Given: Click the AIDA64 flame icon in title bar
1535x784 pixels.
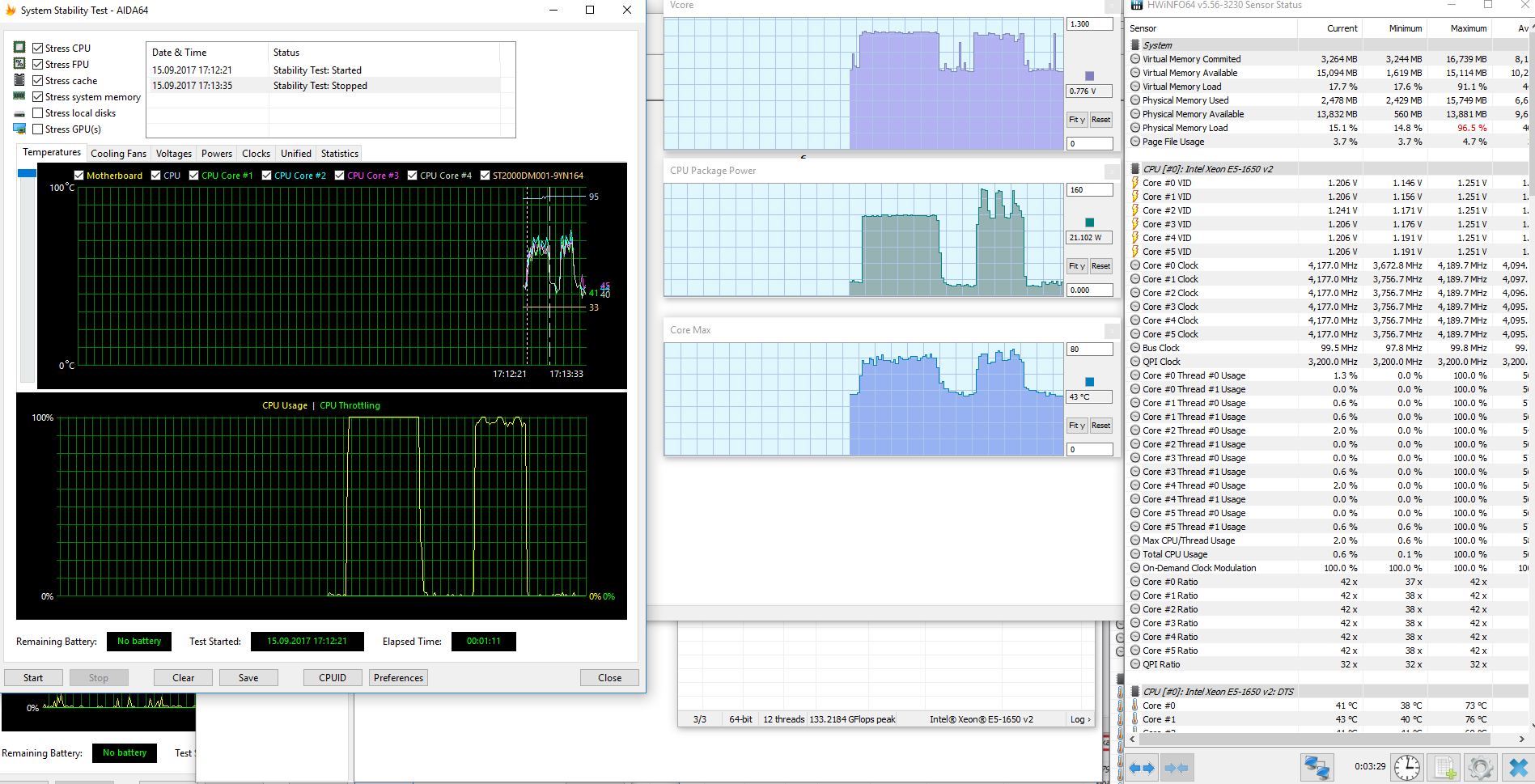Looking at the screenshot, I should (x=11, y=11).
